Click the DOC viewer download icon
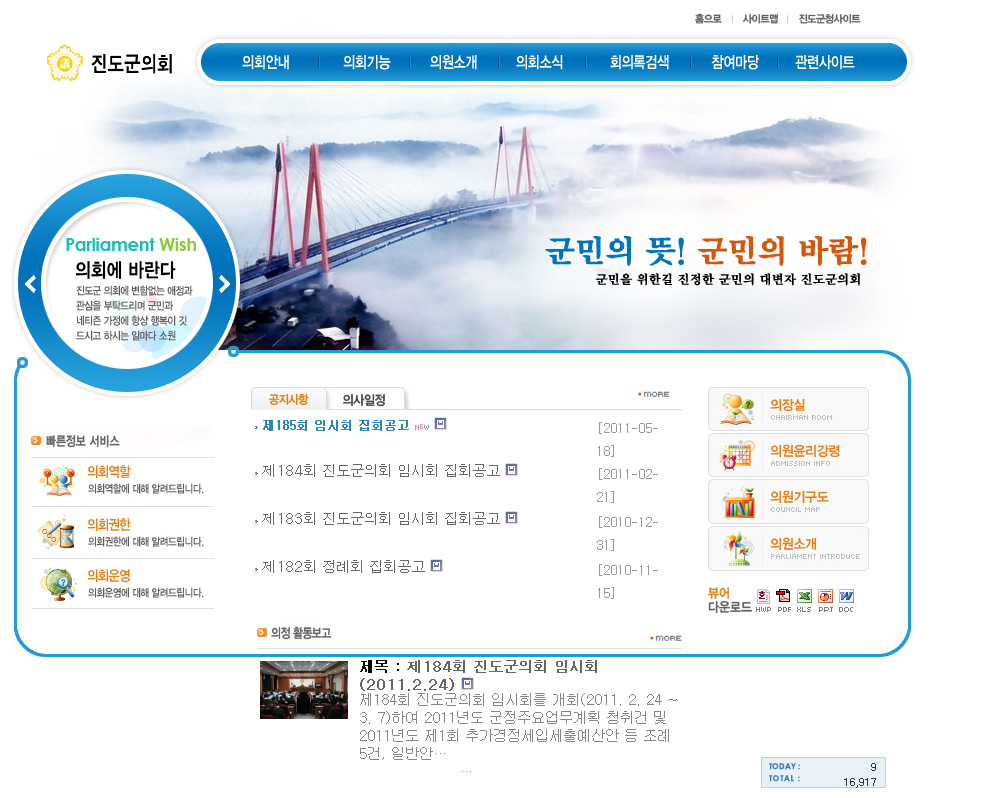The image size is (993, 798). tap(845, 596)
